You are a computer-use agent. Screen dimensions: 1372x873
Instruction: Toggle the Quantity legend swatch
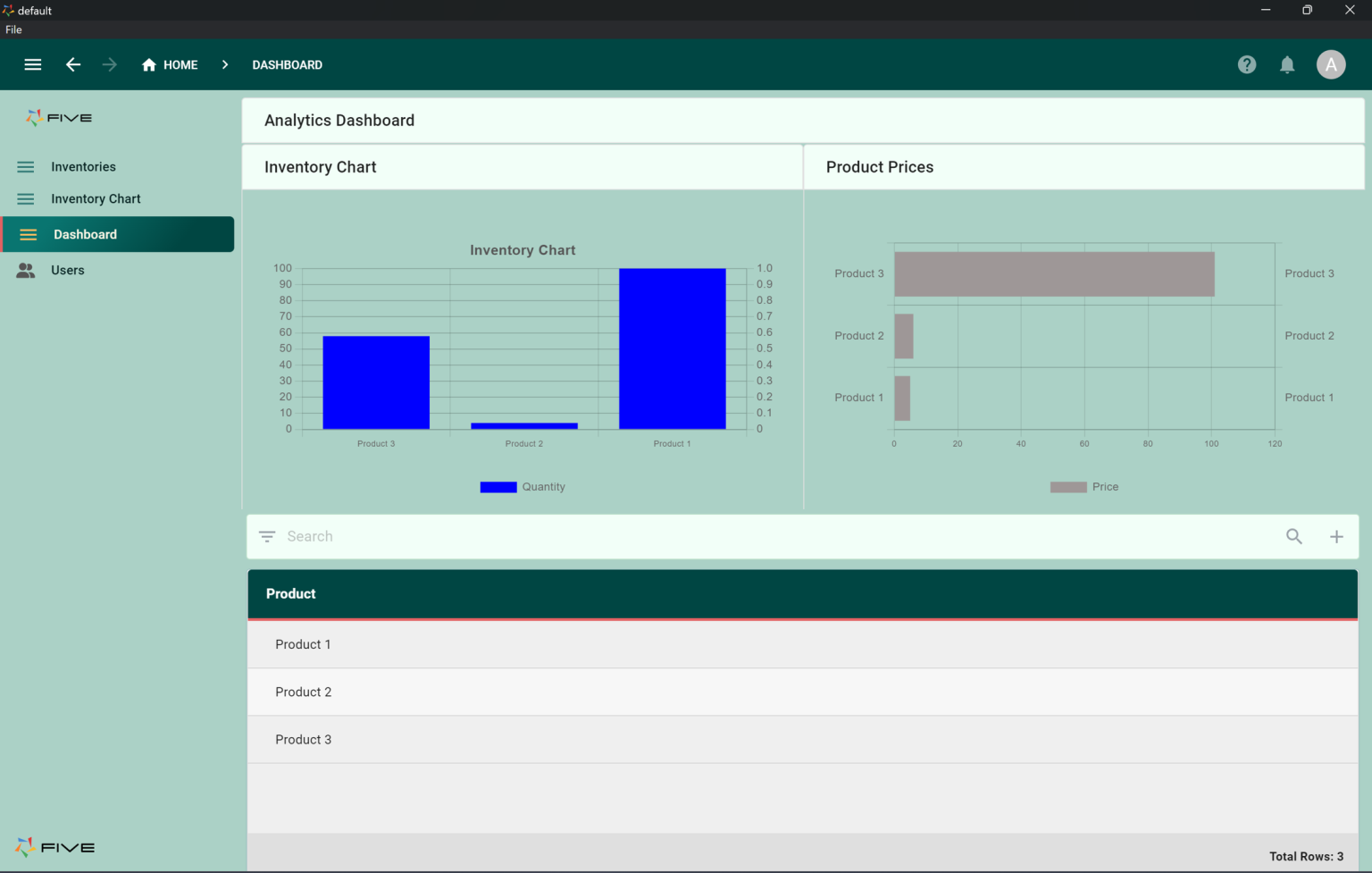(x=498, y=487)
